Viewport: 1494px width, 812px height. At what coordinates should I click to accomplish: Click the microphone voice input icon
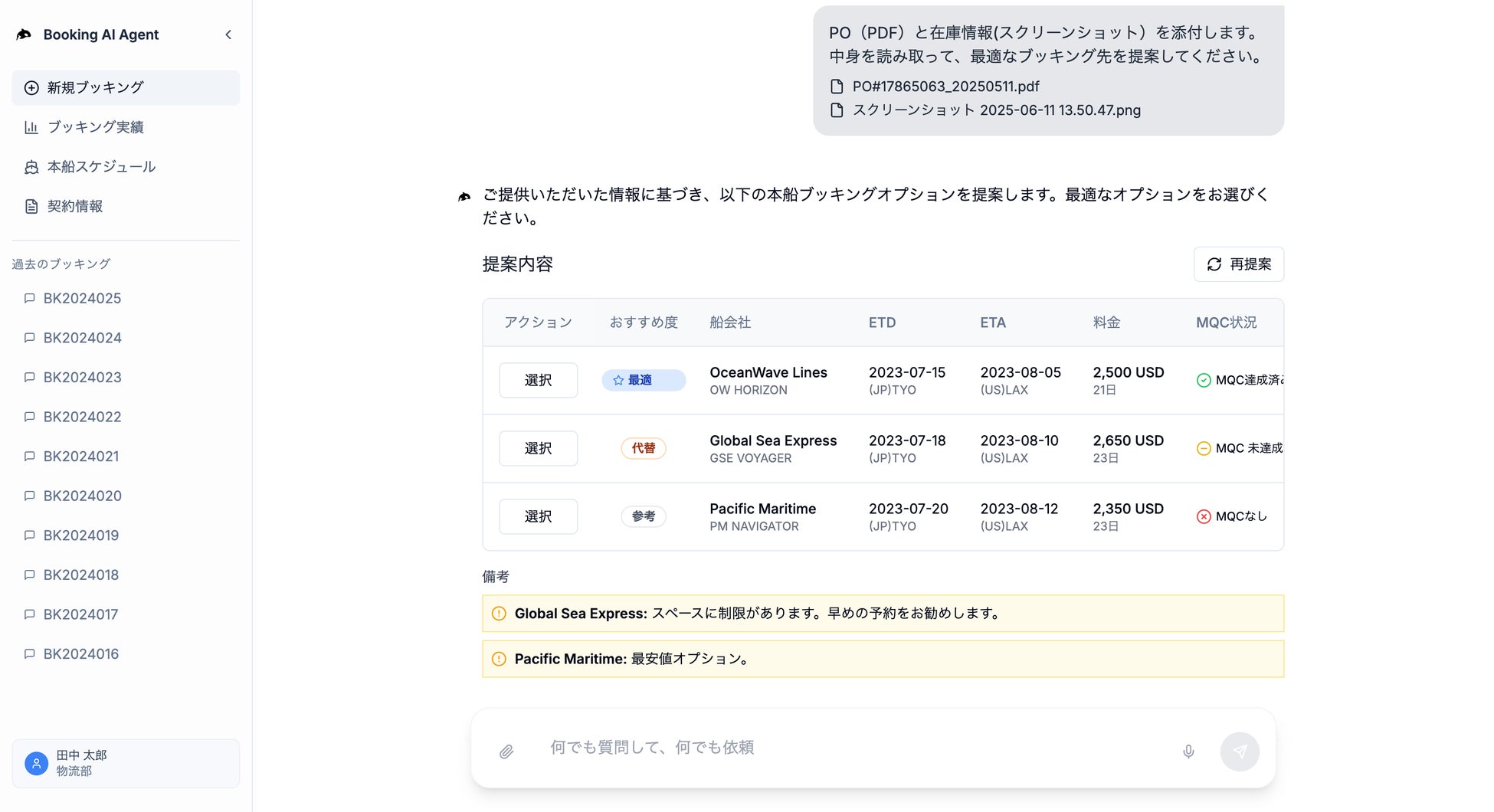[x=1188, y=751]
